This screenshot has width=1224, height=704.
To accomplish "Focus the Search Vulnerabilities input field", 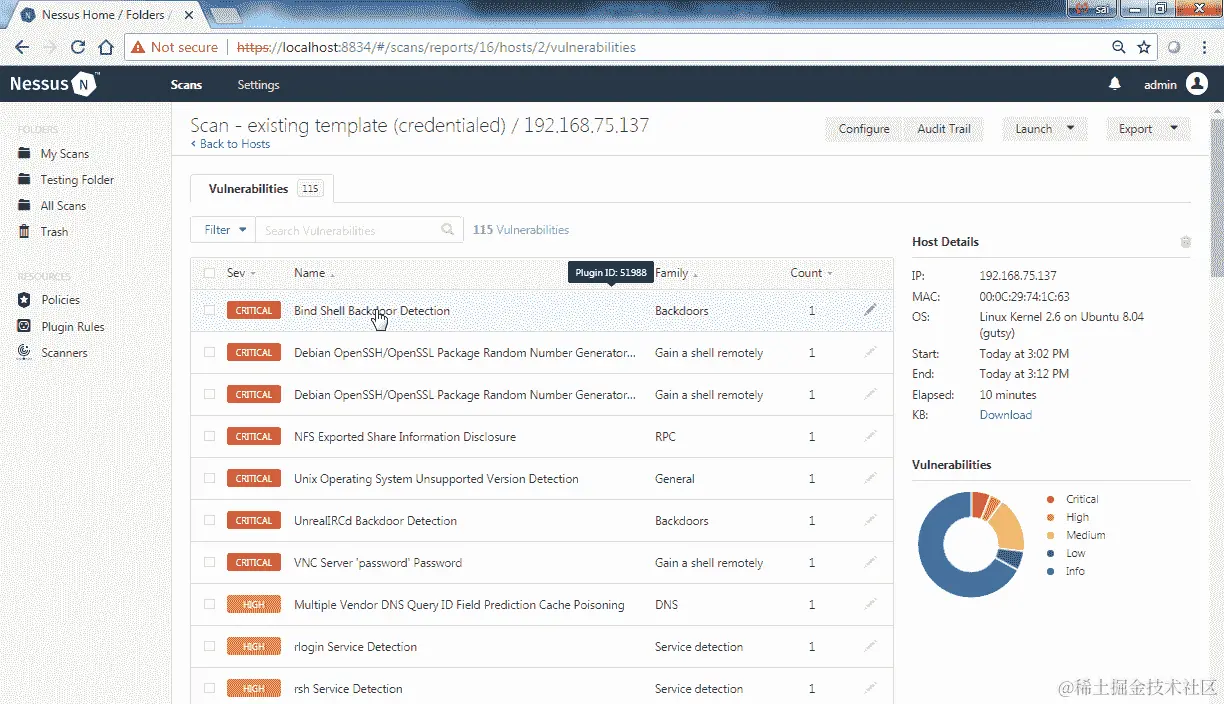I will tap(348, 230).
